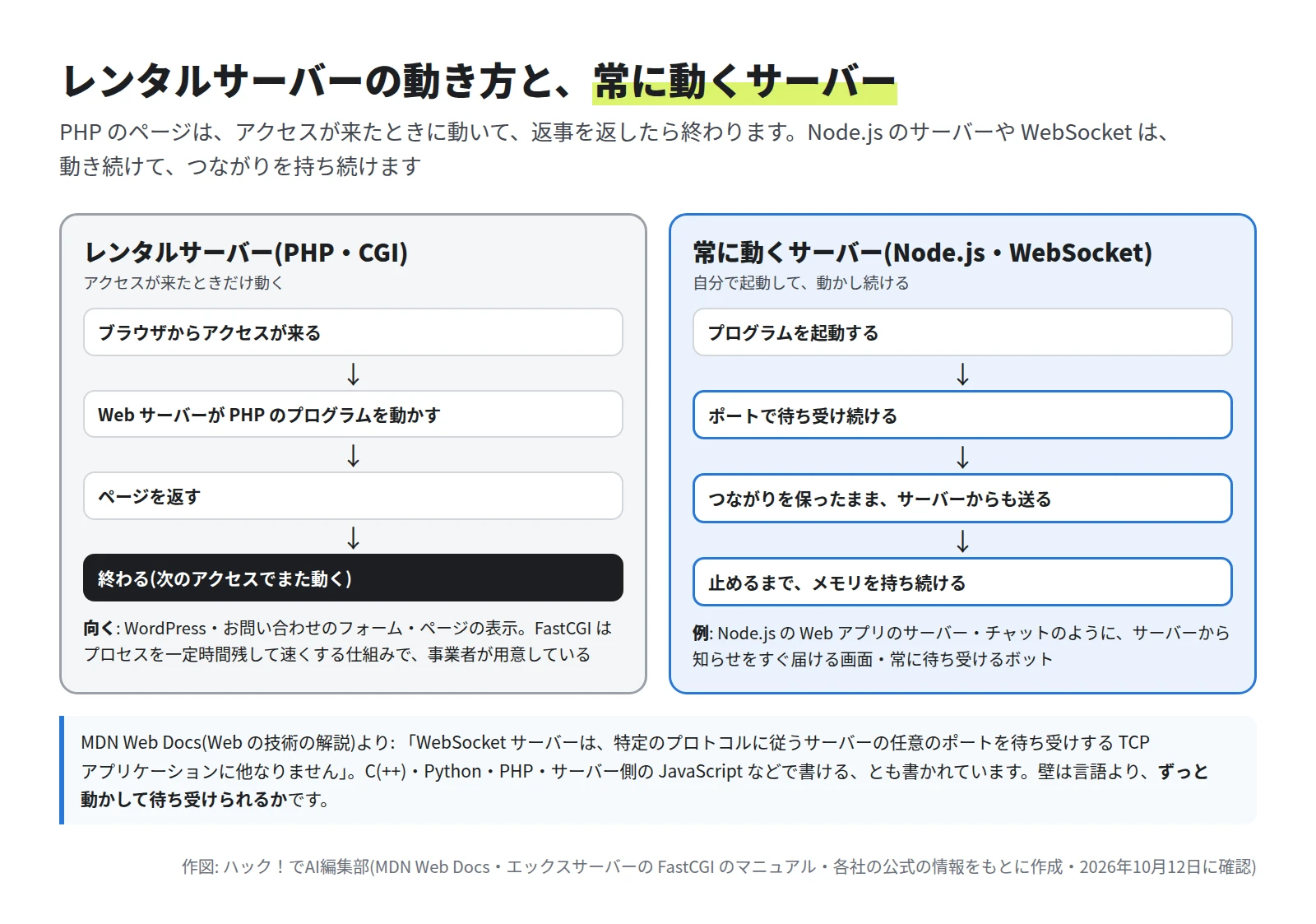Screen dimensions: 1316x924
Task: Click the 'プログラムを起動する' step box
Action: coord(962,332)
